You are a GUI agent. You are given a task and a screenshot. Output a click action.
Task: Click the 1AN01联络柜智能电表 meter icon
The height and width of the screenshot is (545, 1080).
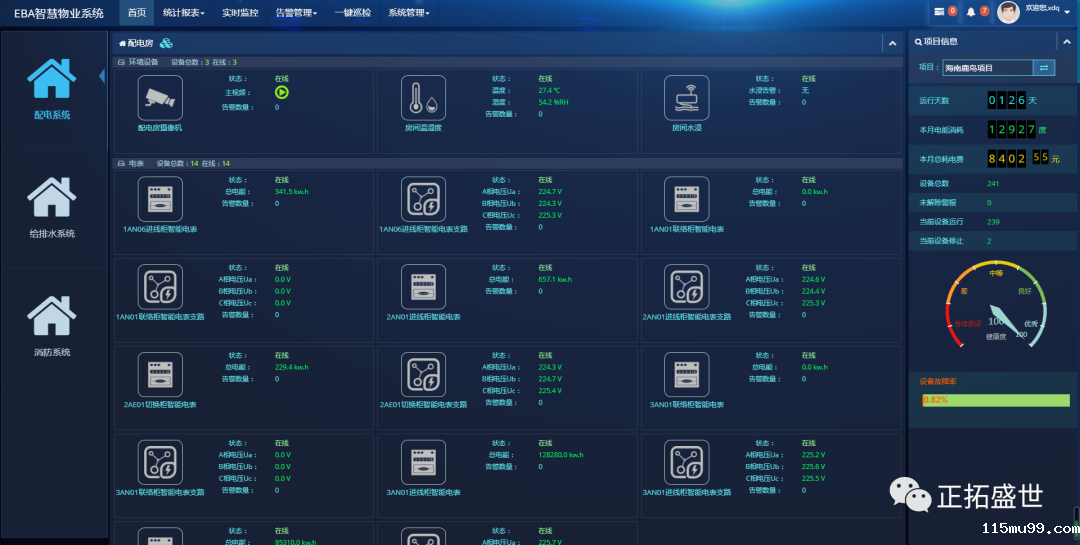tap(687, 199)
